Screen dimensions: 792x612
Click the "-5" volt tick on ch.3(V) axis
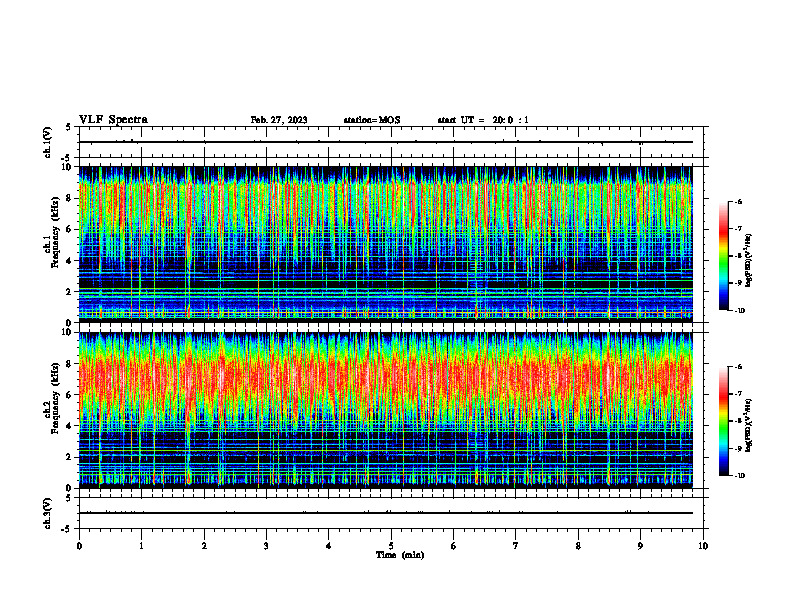click(68, 529)
